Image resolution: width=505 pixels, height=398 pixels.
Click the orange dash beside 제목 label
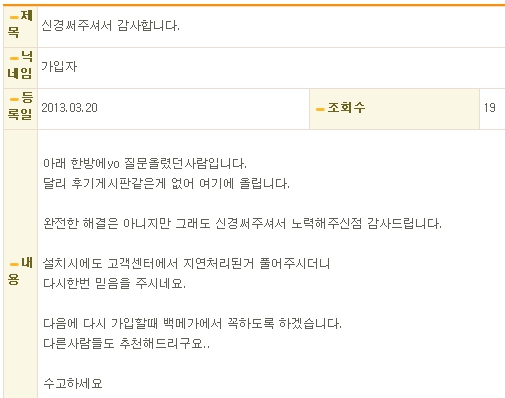click(x=14, y=17)
